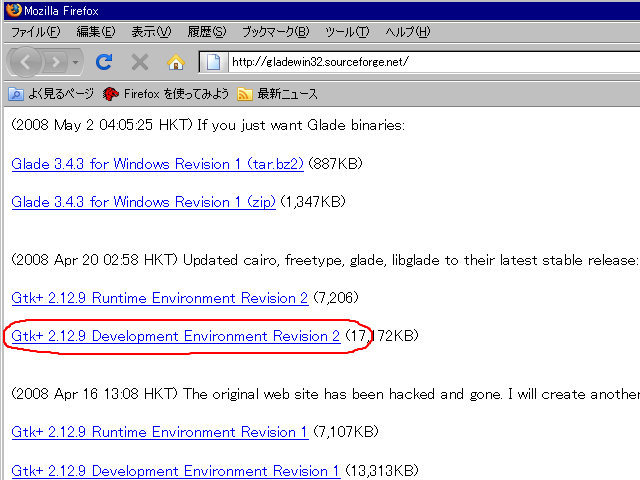
Task: Open Gtk+ 2.12.9 Development Environment Revision 2
Action: coord(176,336)
